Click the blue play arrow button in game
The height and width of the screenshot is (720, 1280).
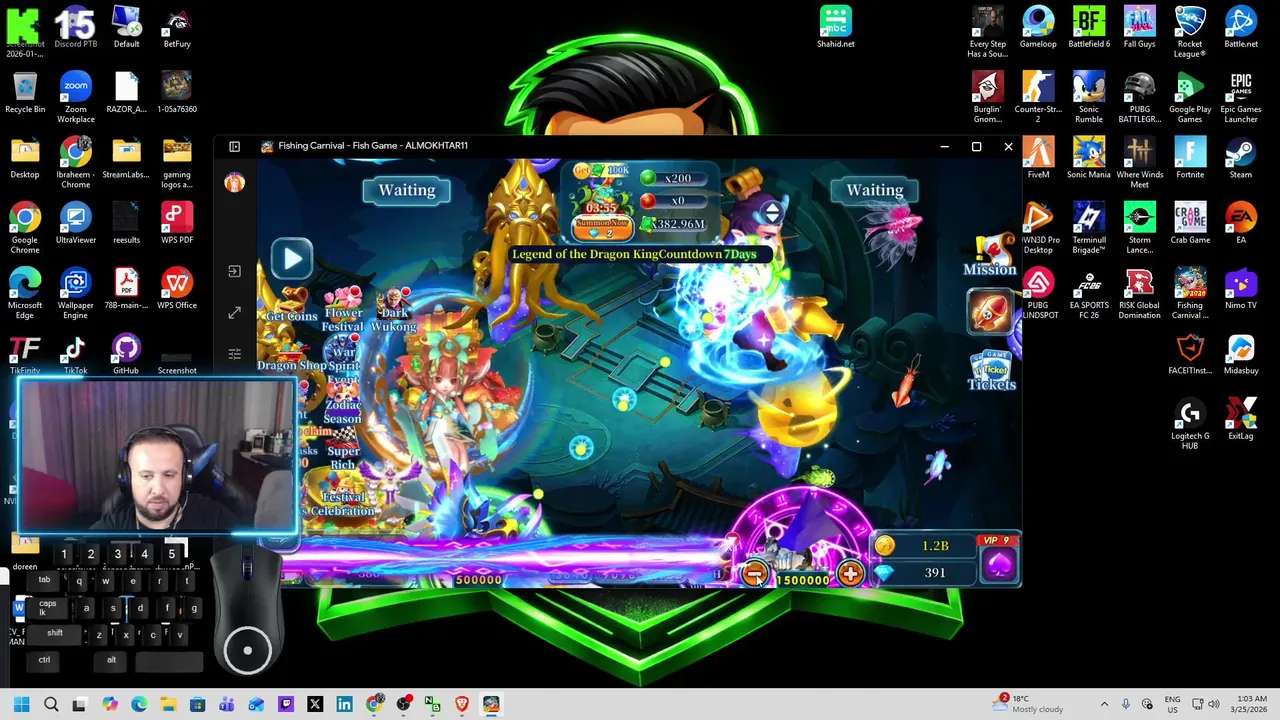(292, 259)
